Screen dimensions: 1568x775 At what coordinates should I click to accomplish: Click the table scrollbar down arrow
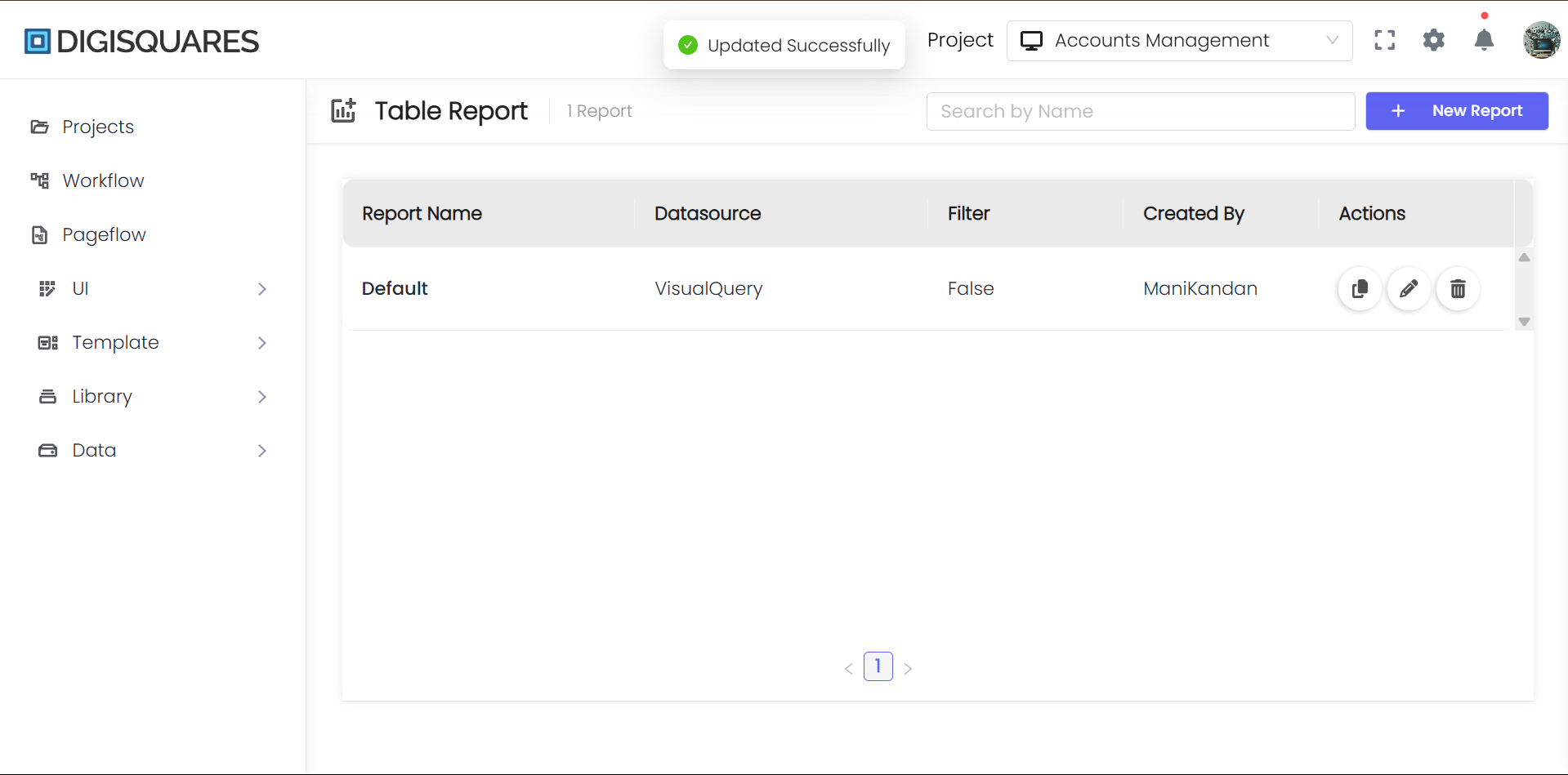[1524, 322]
